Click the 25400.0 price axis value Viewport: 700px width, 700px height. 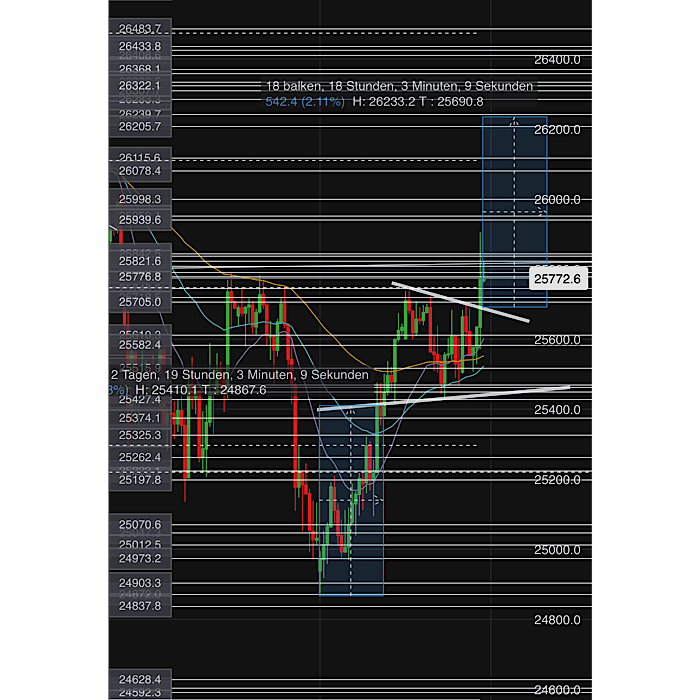coord(557,410)
